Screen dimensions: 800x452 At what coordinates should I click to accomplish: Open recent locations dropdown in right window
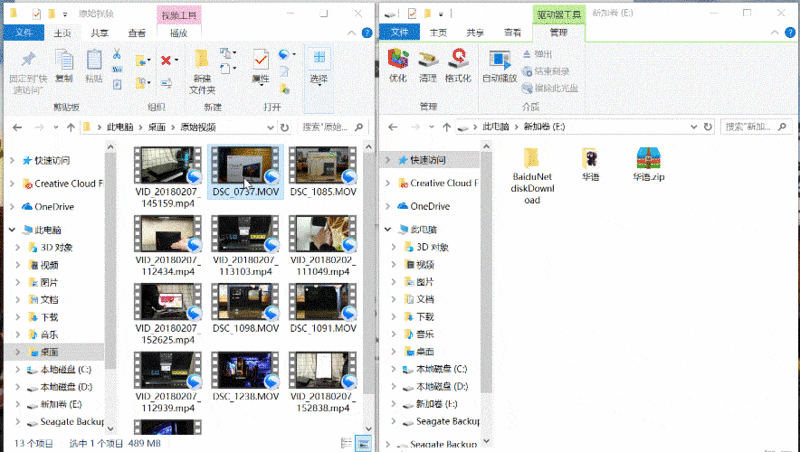coord(432,127)
